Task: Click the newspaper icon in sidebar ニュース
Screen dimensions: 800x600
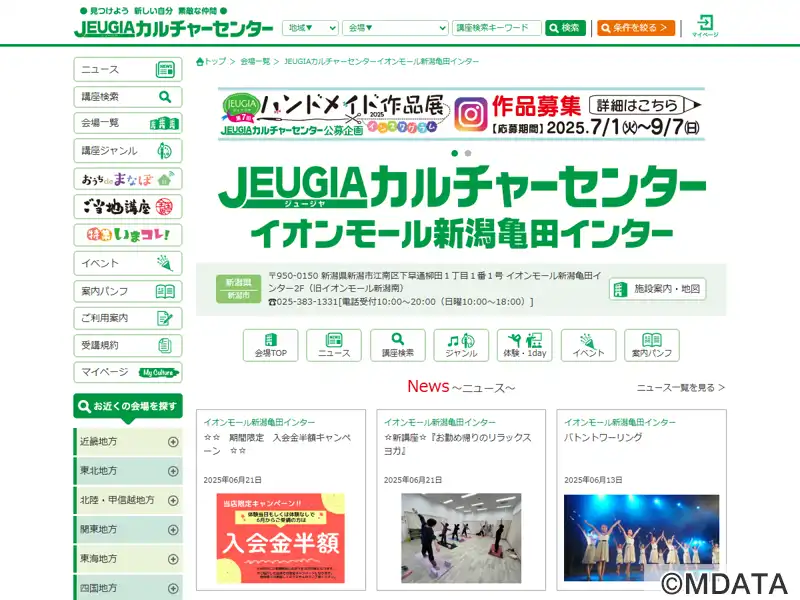Action: 165,69
